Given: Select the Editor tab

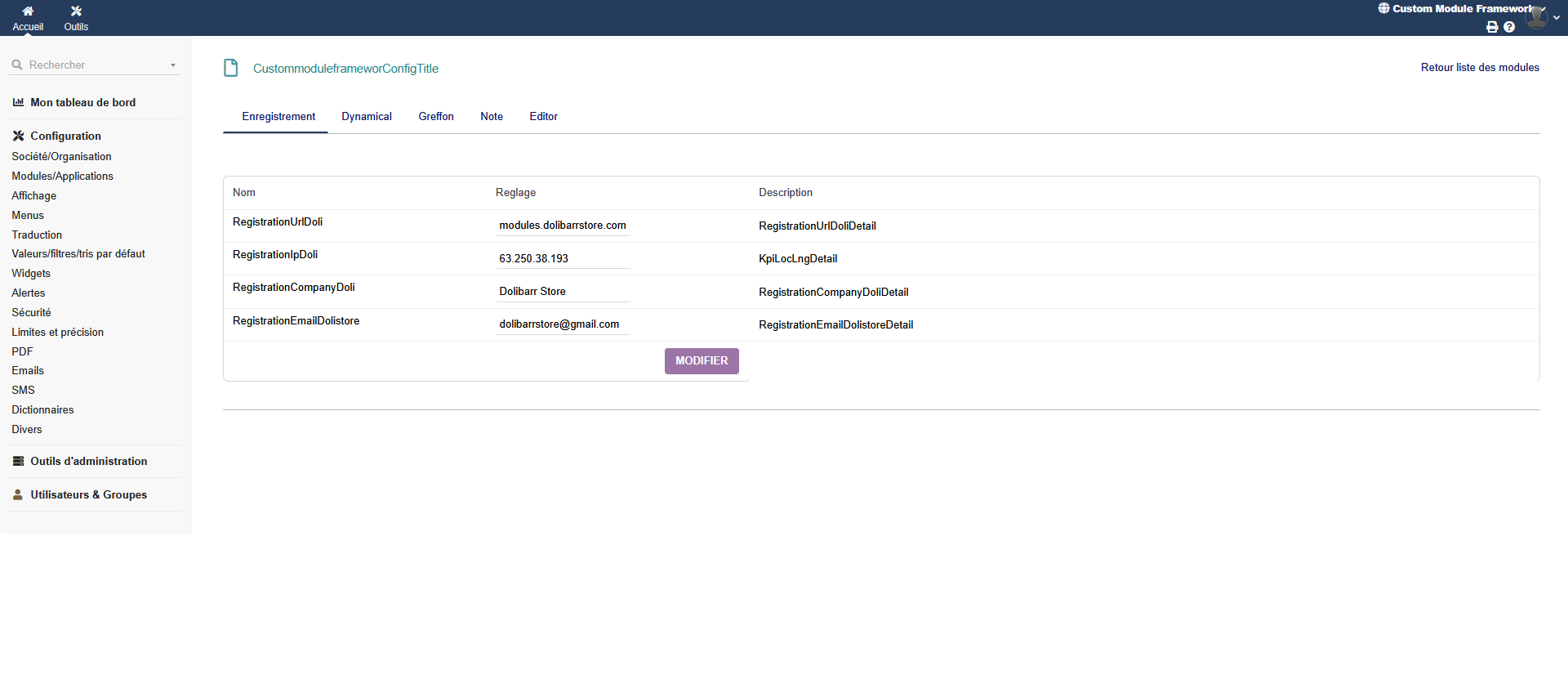Looking at the screenshot, I should pyautogui.click(x=543, y=117).
